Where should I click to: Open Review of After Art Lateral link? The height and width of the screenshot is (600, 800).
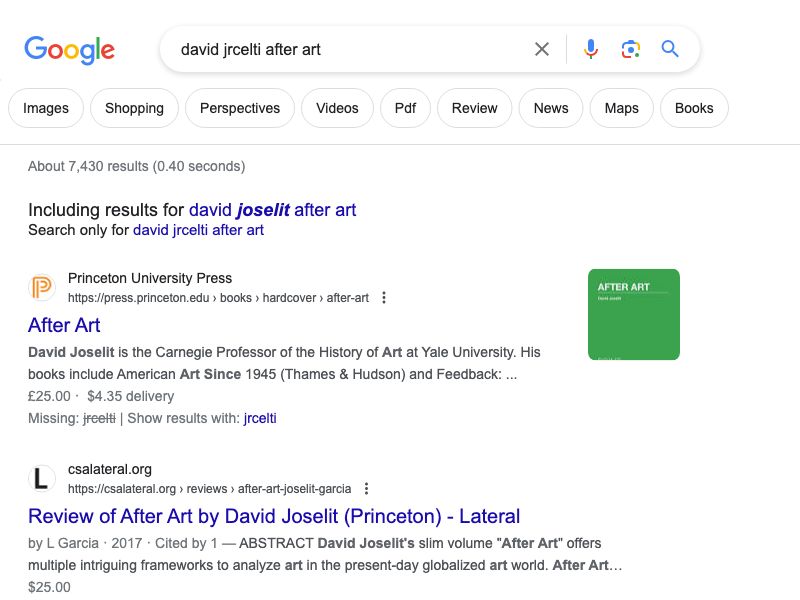(x=274, y=516)
